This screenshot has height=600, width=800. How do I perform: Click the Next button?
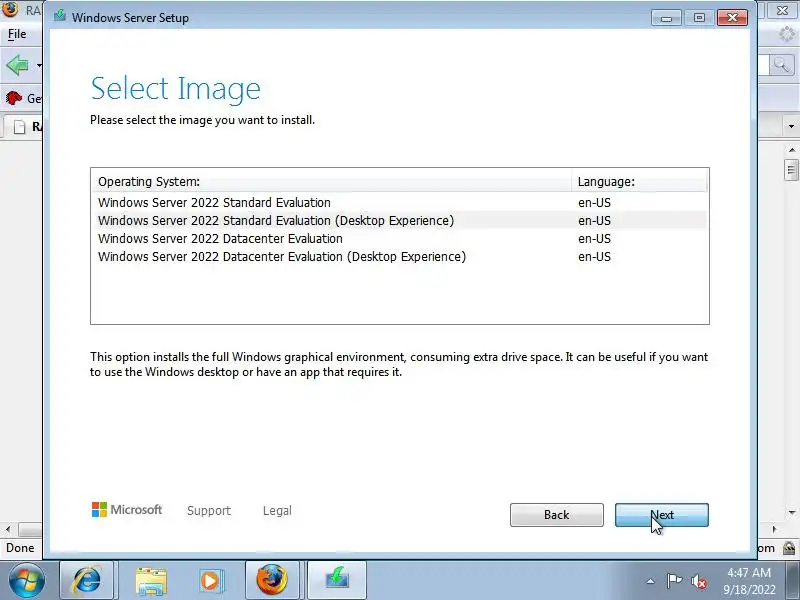pyautogui.click(x=661, y=515)
